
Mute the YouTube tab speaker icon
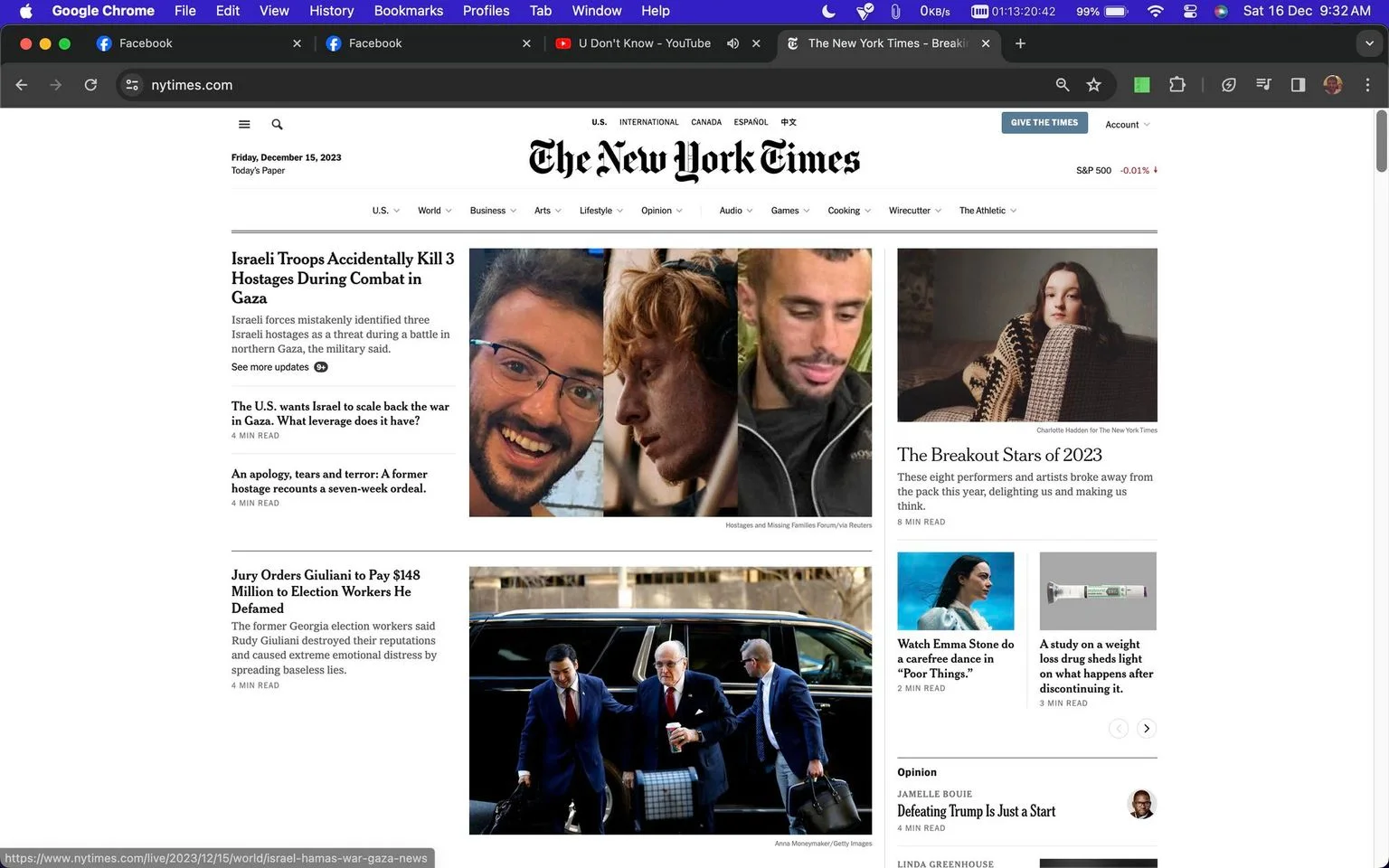tap(732, 43)
